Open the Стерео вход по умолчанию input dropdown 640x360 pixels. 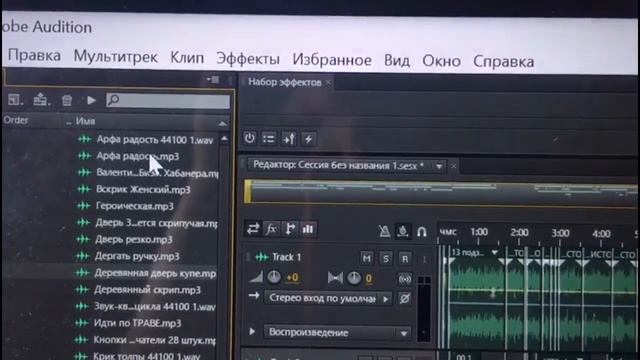pyautogui.click(x=329, y=298)
